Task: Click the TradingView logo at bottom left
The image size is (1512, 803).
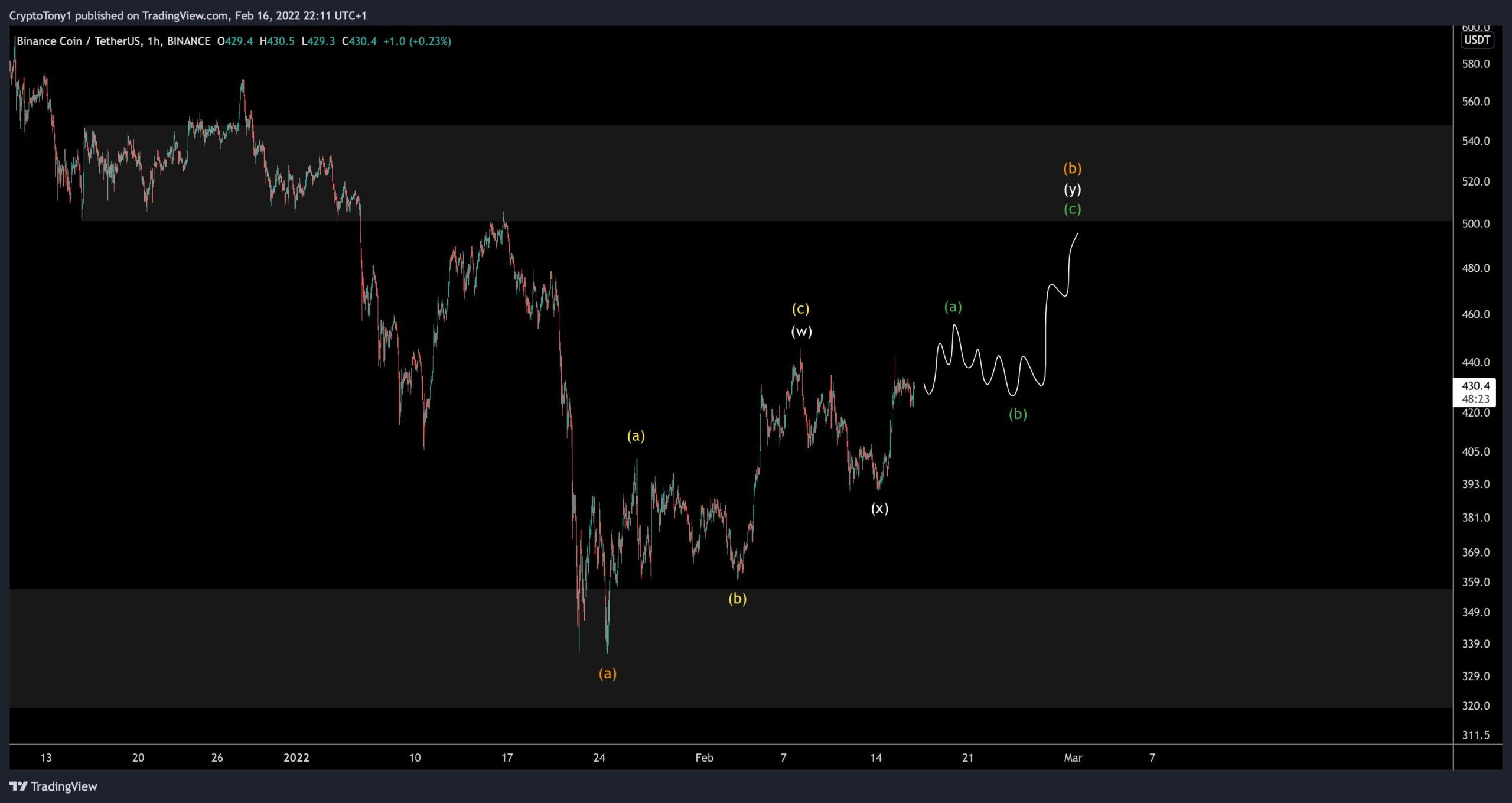Action: click(x=53, y=786)
